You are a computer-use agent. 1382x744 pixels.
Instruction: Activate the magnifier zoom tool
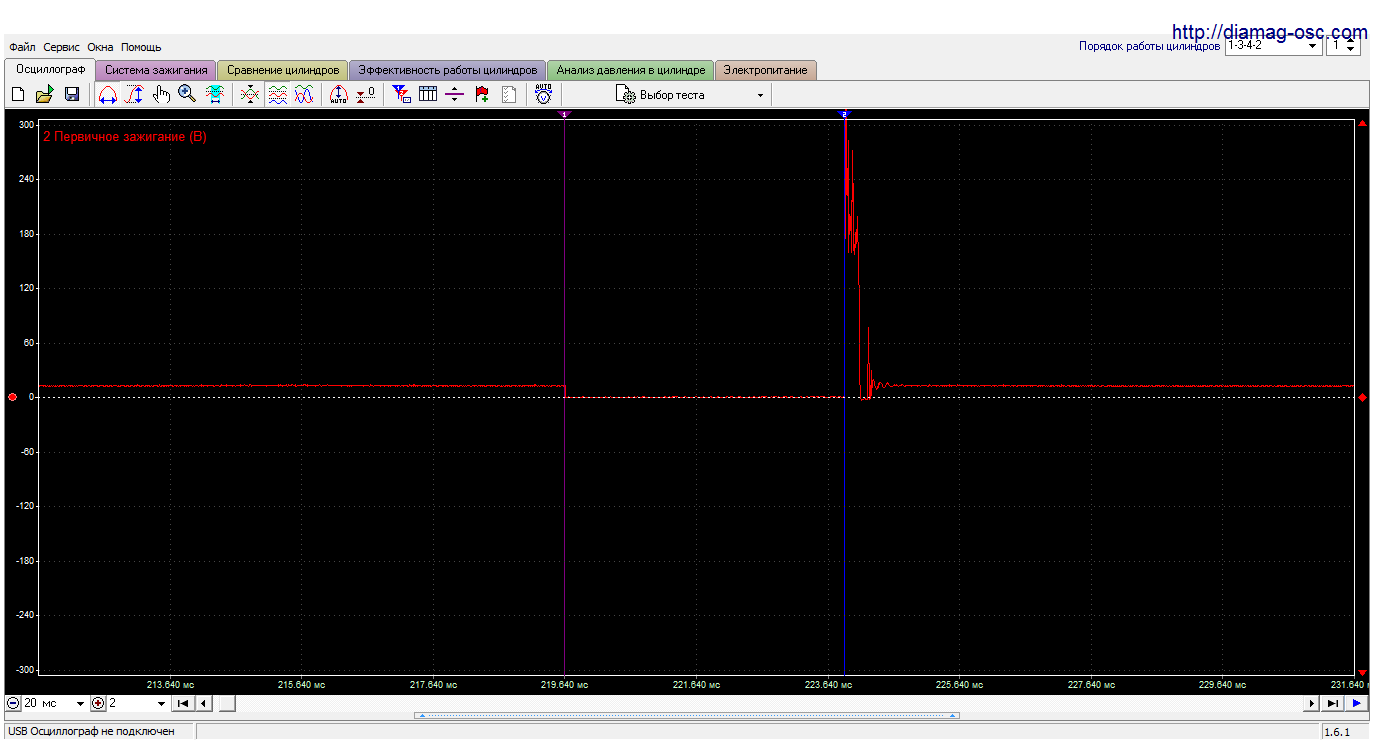click(187, 94)
